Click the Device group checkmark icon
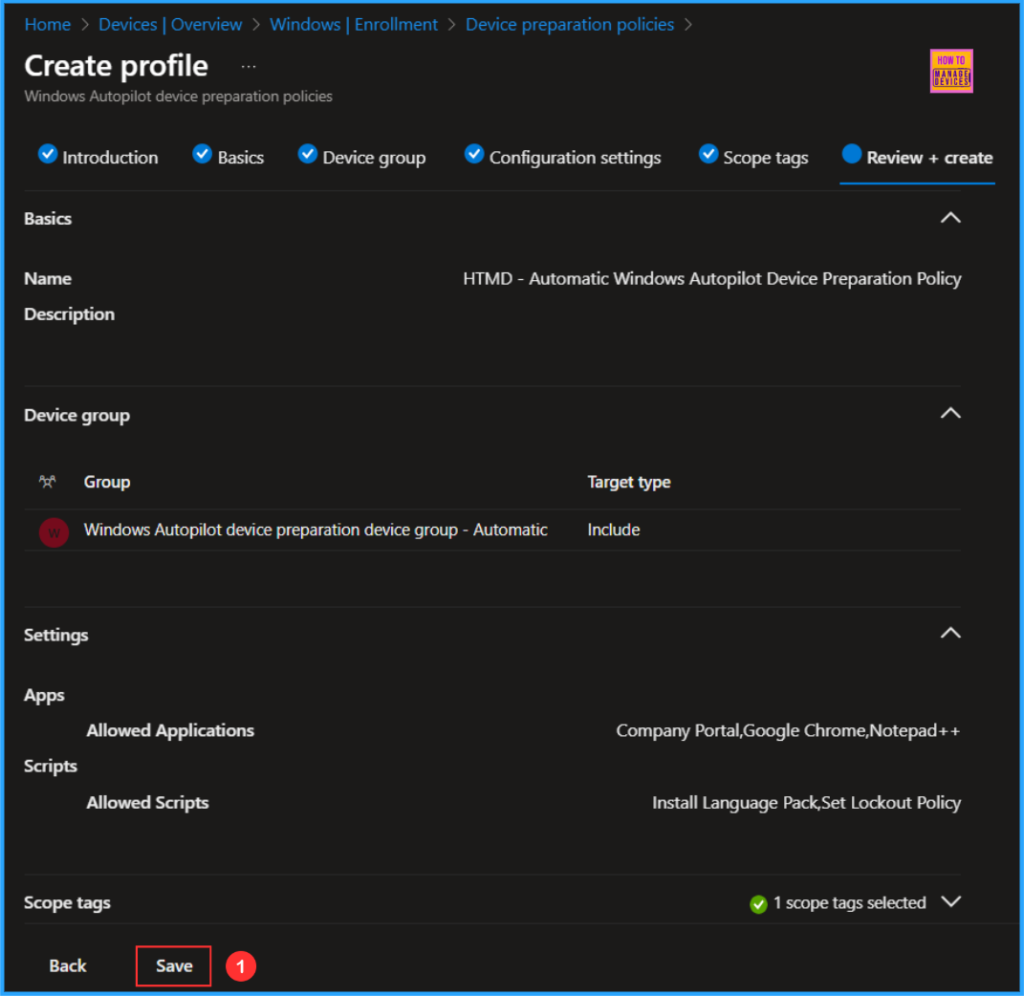1024x996 pixels. pos(307,154)
